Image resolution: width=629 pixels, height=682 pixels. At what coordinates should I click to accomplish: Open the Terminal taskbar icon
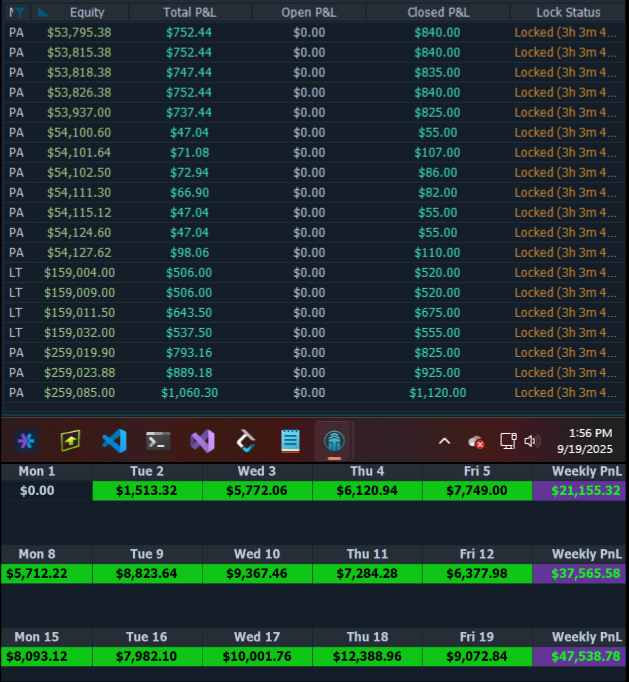tap(158, 441)
